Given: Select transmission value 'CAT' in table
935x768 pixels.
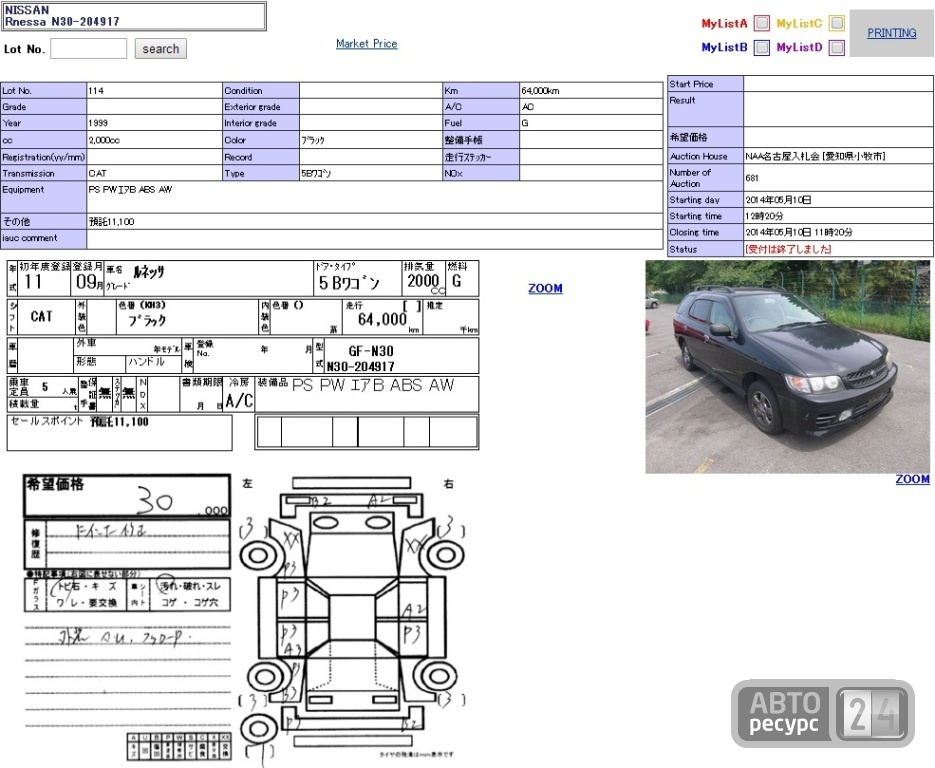Looking at the screenshot, I should [97, 174].
